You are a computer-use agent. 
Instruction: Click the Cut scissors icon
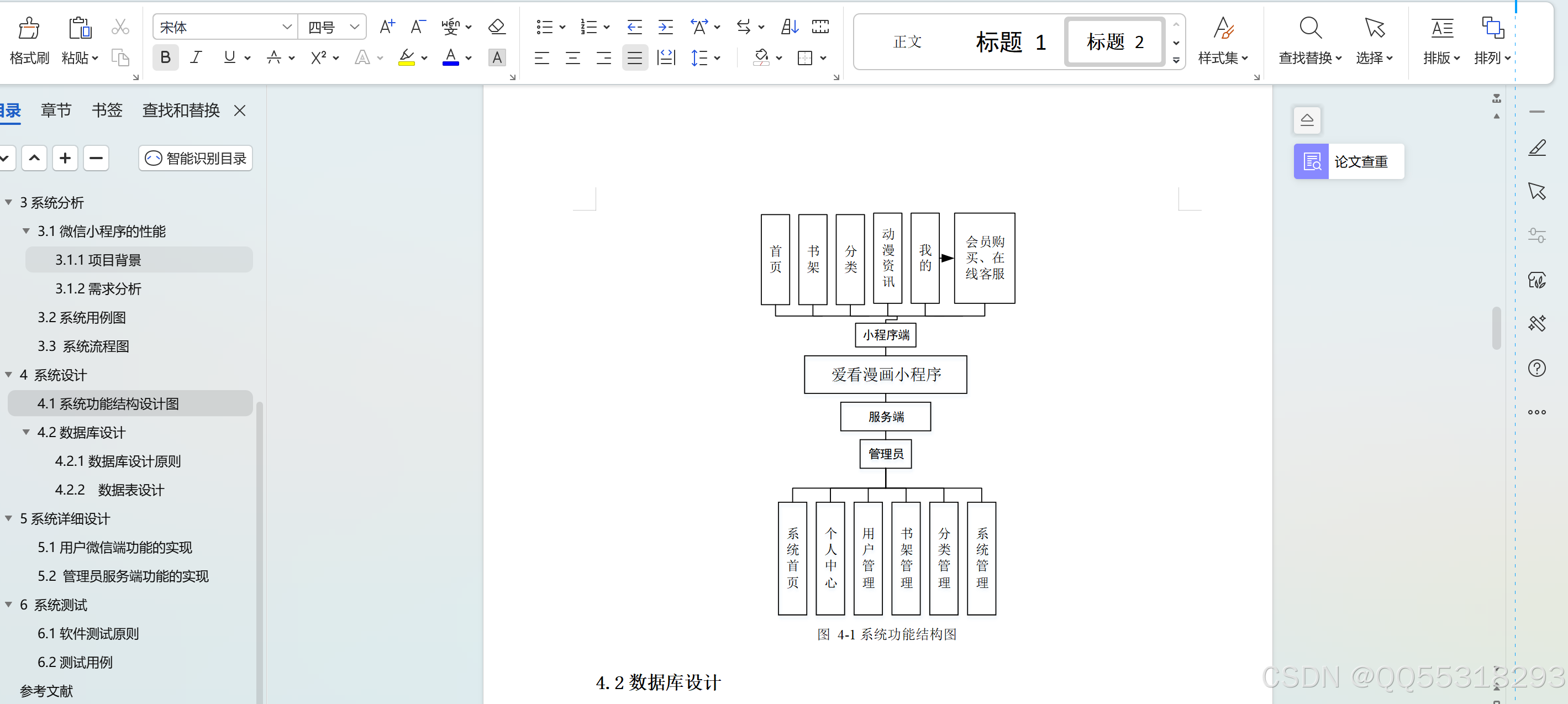[120, 27]
